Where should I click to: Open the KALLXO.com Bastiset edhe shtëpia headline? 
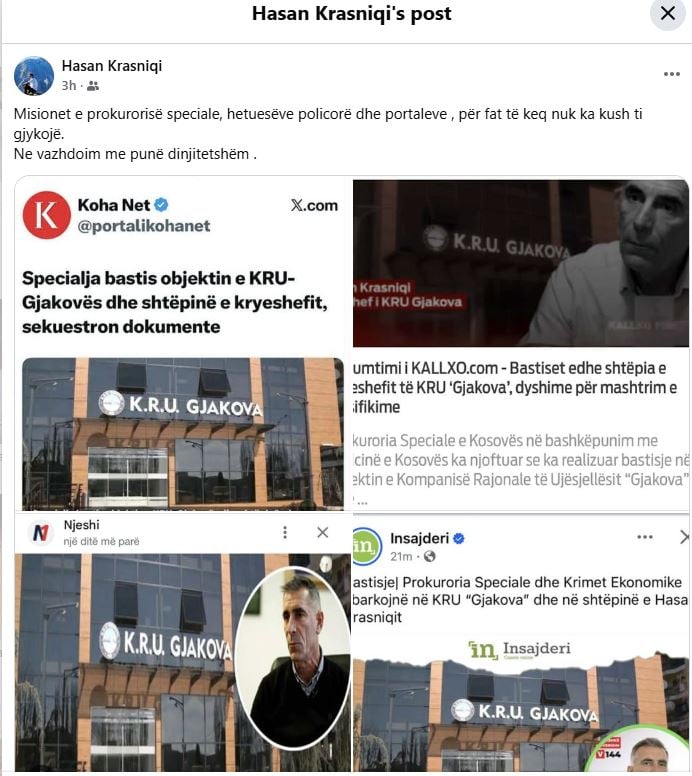515,388
